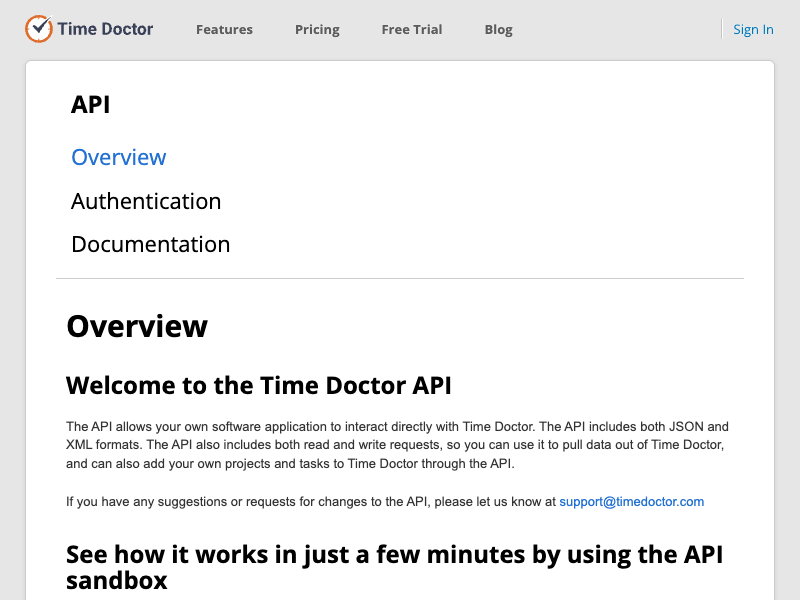Open the Documentation section
Viewport: 800px width, 600px height.
click(151, 244)
